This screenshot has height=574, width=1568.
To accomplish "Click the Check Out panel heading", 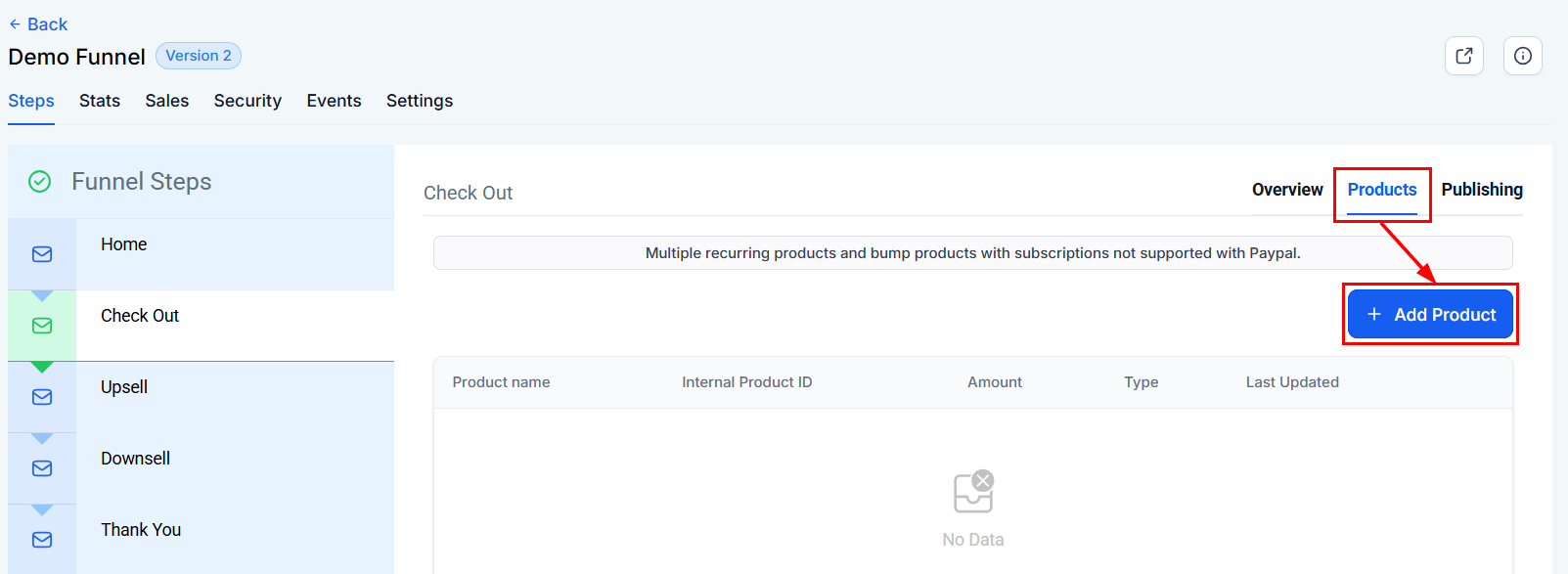I will (x=468, y=193).
